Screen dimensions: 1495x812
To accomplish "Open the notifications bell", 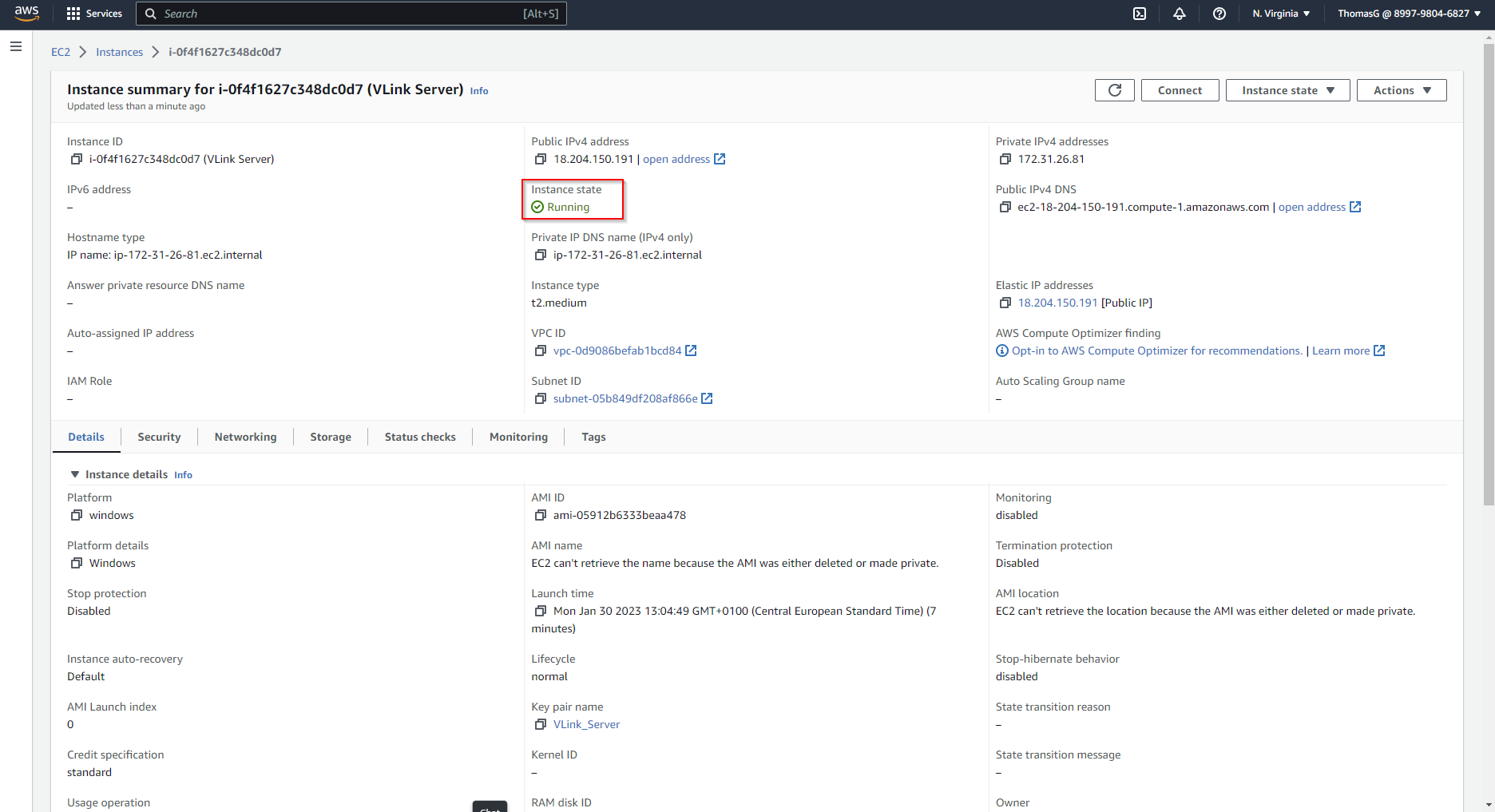I will point(1180,14).
